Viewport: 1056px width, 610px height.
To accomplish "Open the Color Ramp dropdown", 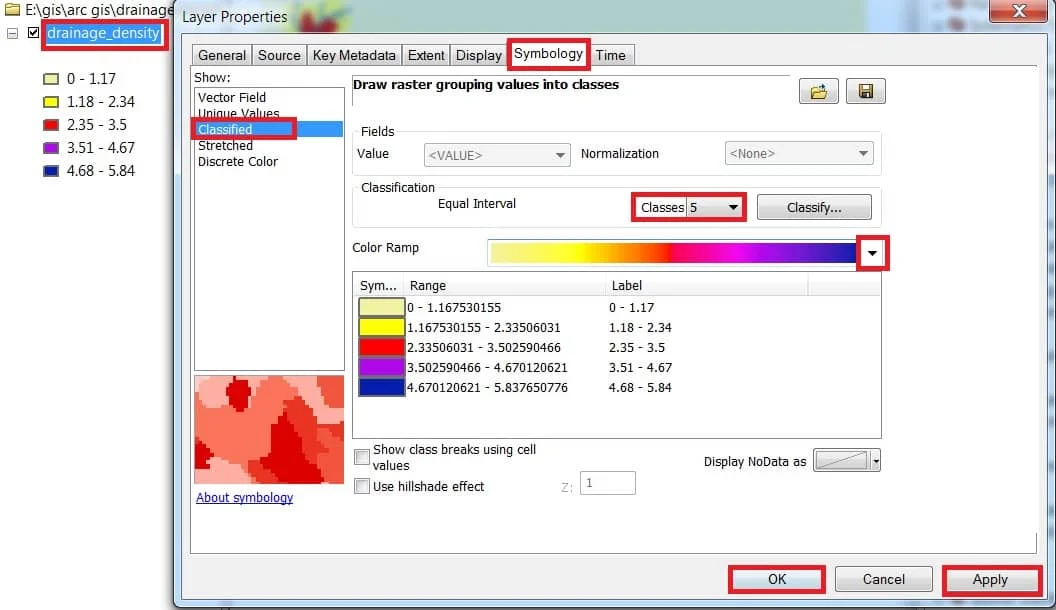I will (x=872, y=252).
